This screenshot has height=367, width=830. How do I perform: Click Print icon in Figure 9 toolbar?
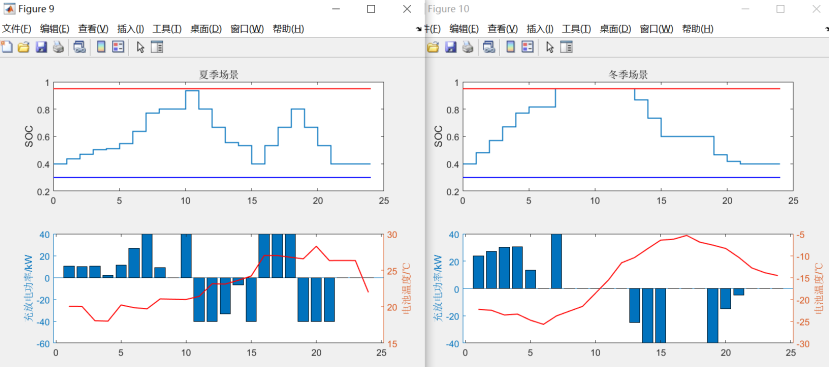[x=58, y=47]
